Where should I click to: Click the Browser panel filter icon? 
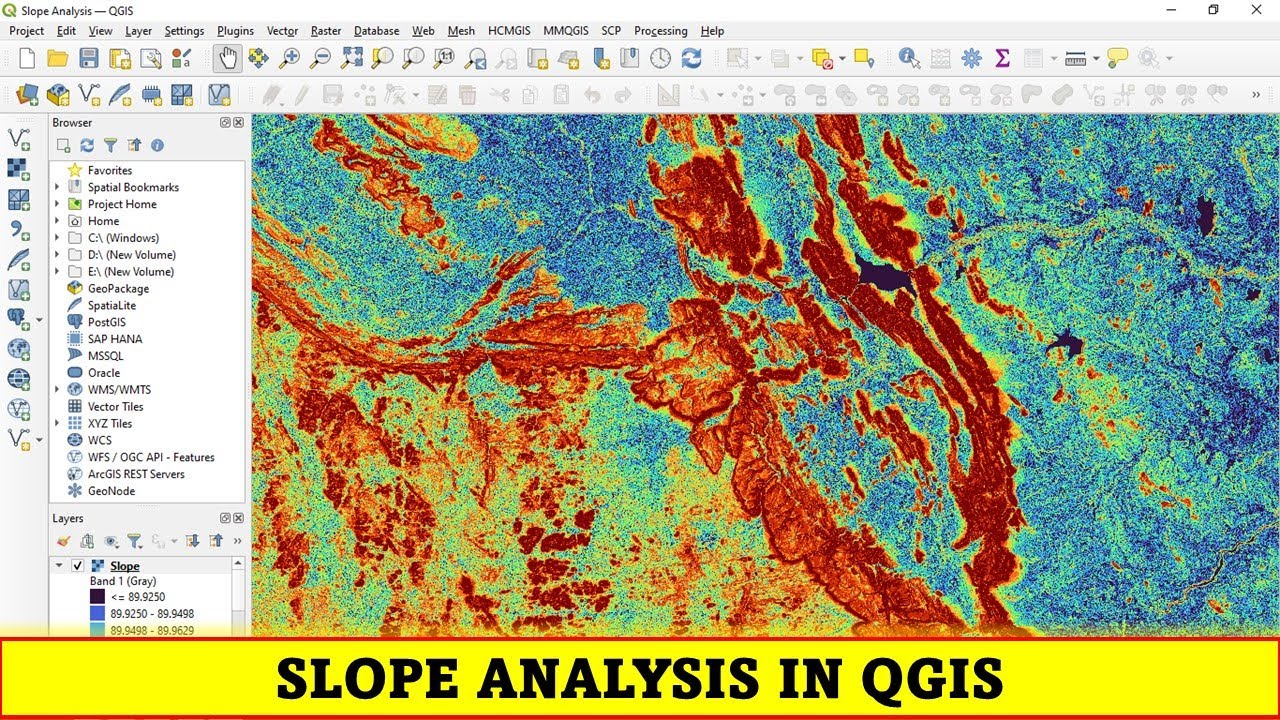(111, 145)
